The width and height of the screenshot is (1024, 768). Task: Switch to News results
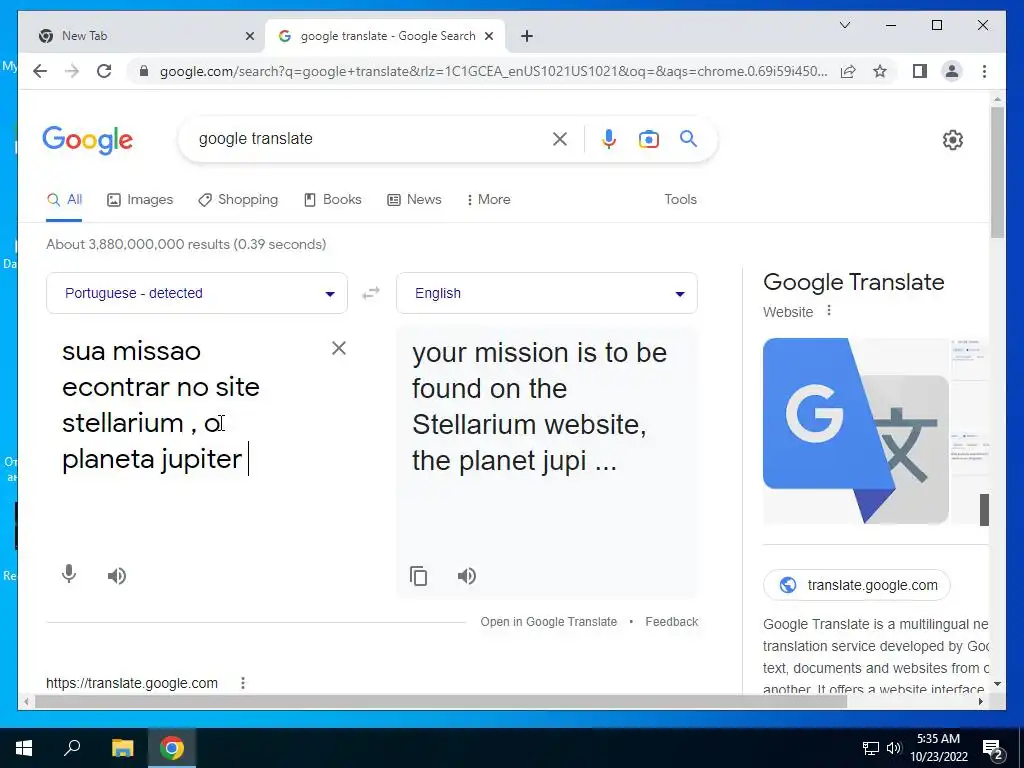pos(414,199)
